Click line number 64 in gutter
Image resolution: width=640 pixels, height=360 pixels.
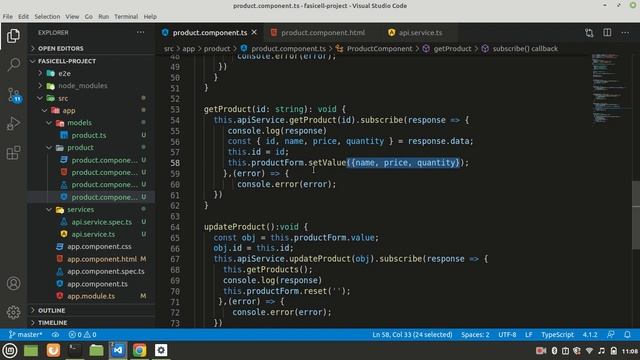pyautogui.click(x=175, y=227)
